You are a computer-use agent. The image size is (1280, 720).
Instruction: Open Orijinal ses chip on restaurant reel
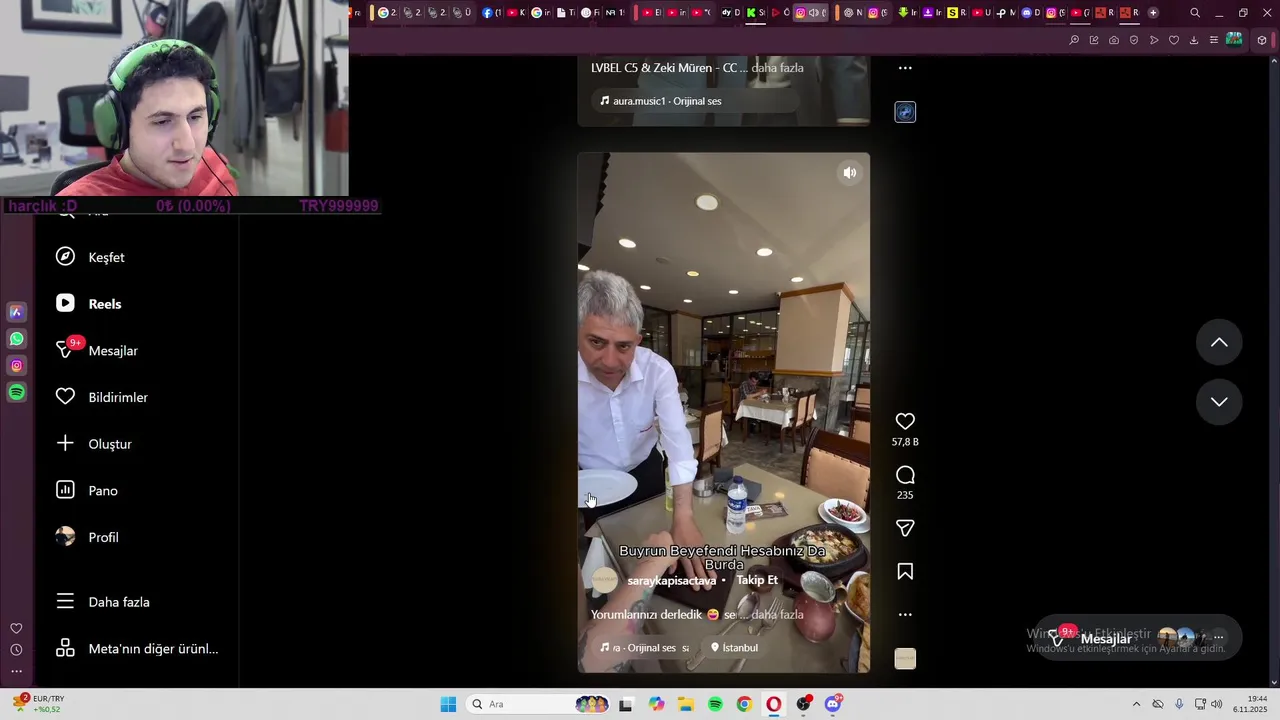point(644,648)
